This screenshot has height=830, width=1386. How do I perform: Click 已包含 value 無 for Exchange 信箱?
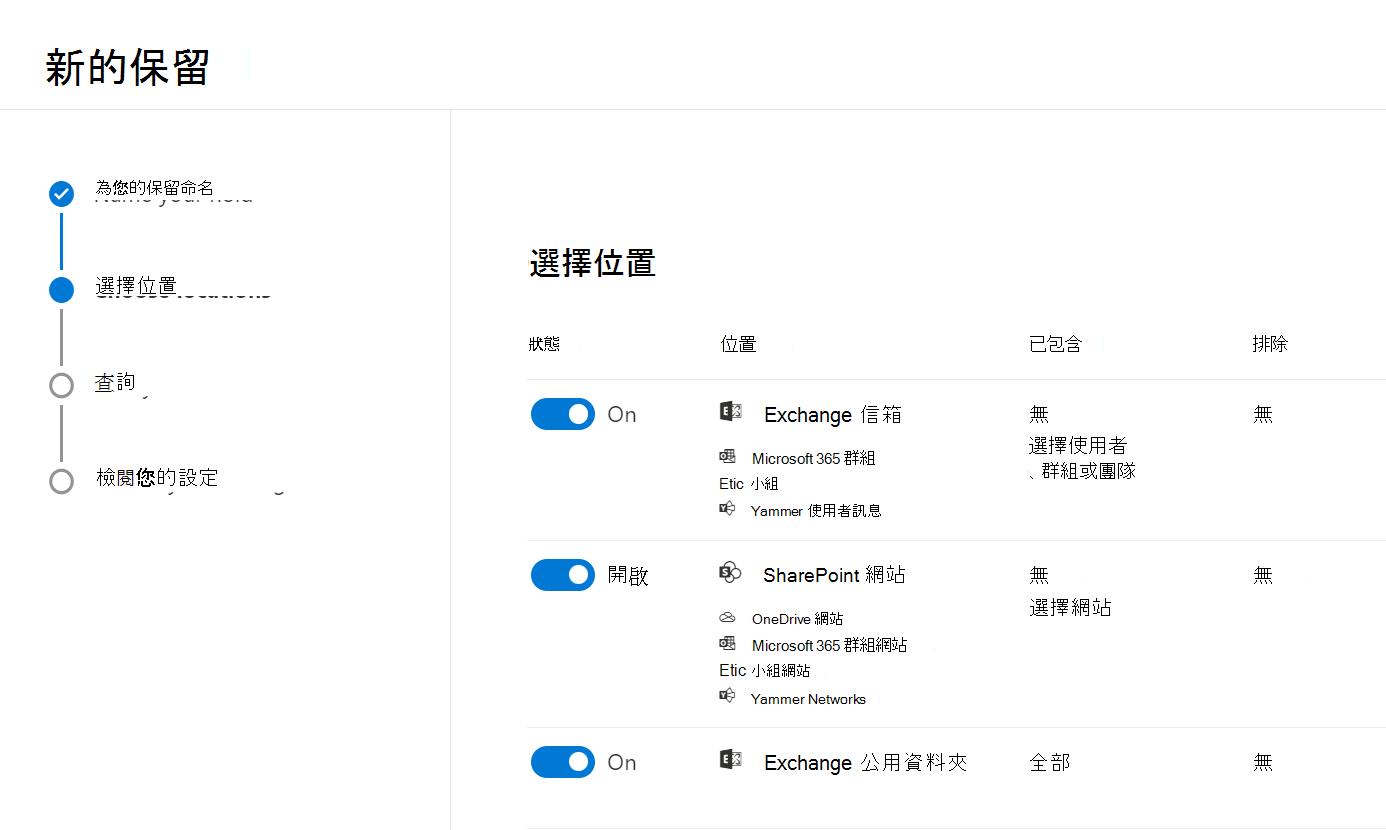coord(1039,414)
